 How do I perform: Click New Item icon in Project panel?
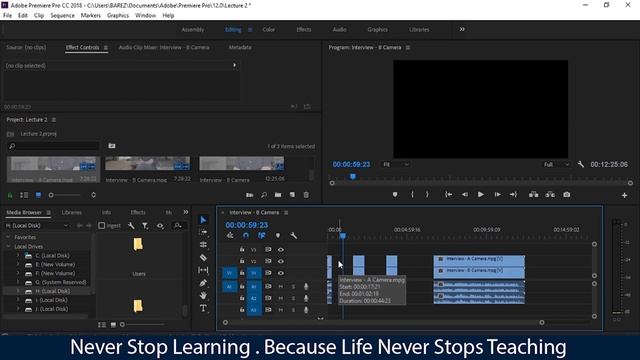(x=292, y=195)
